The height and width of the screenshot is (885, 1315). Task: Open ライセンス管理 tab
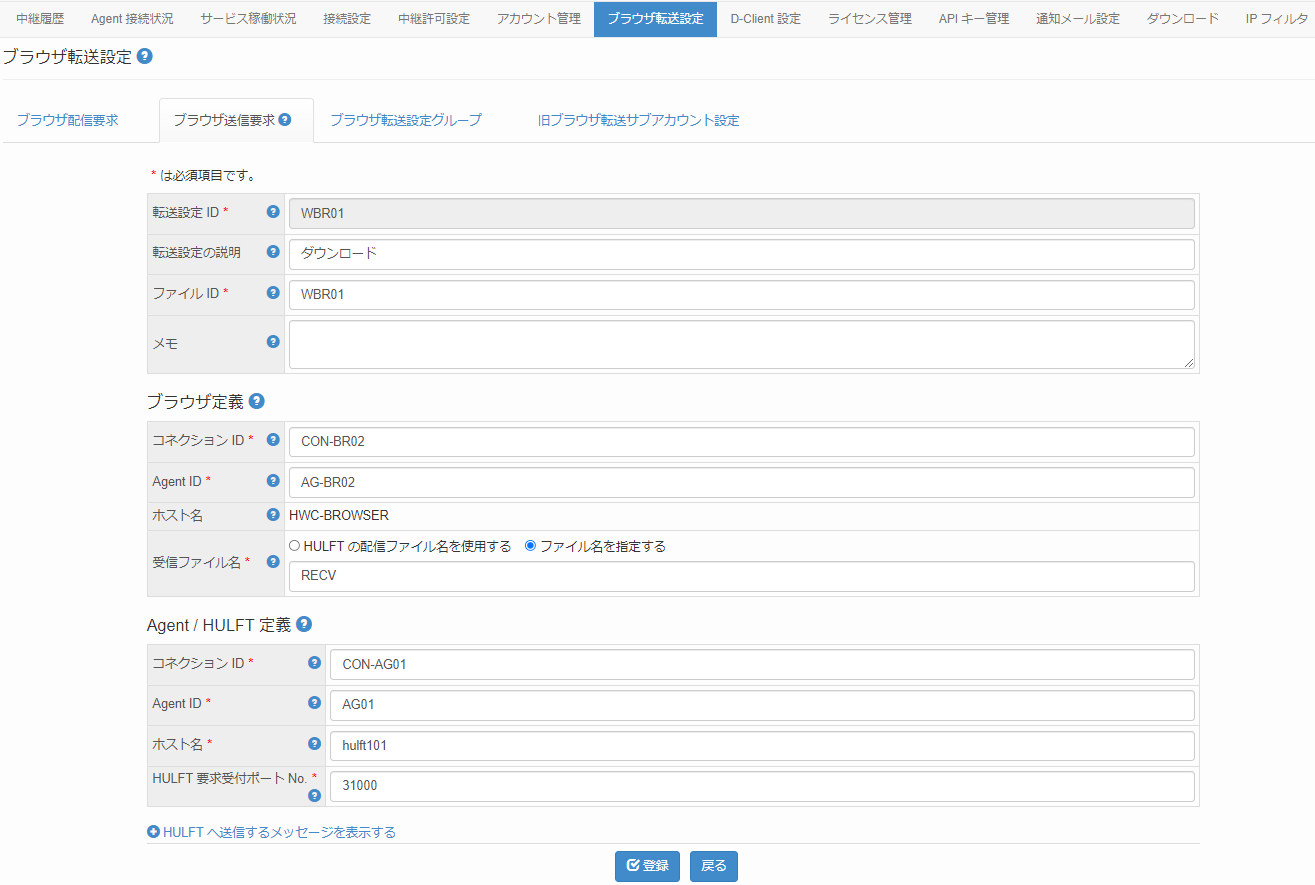click(870, 19)
